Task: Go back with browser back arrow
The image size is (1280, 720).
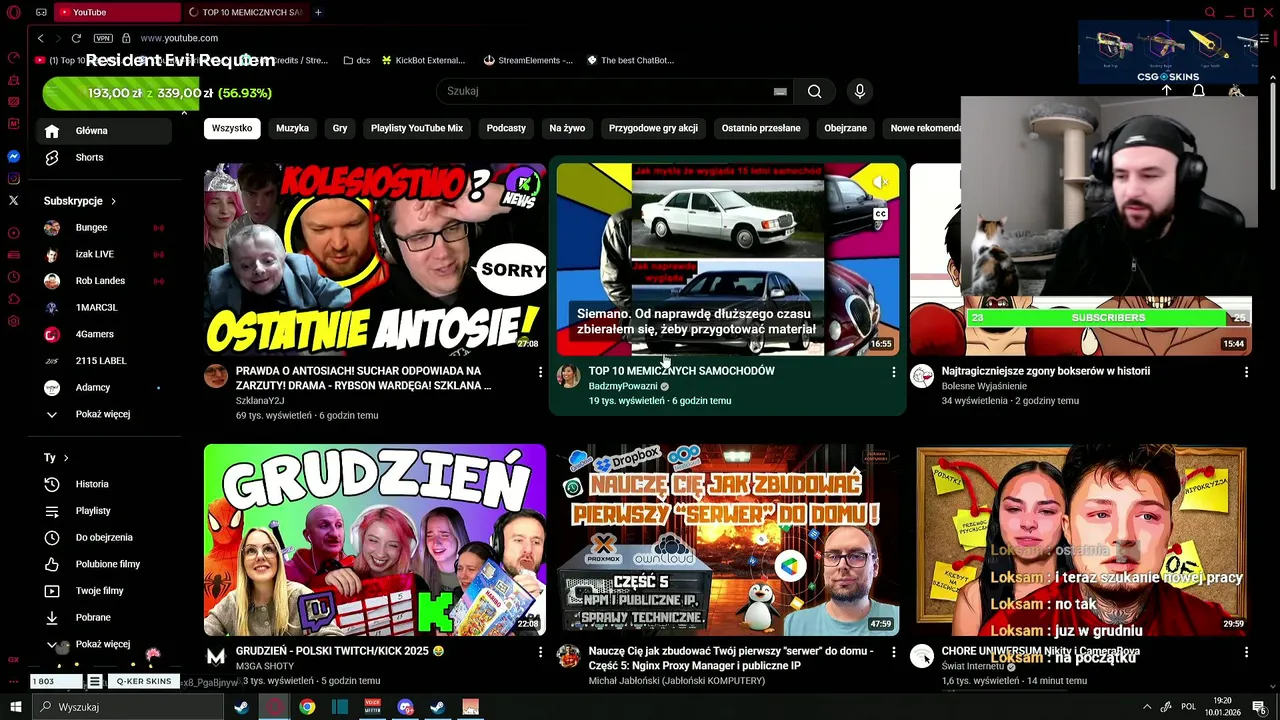Action: 40,38
